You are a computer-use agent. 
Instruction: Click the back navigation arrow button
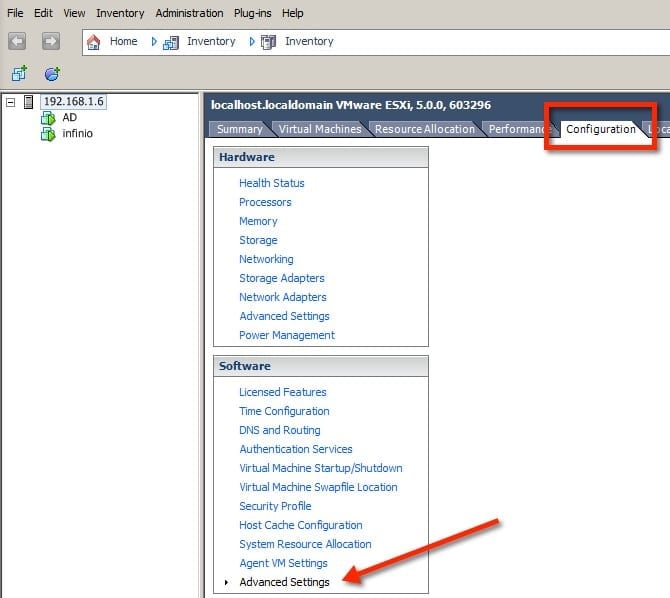pyautogui.click(x=17, y=41)
